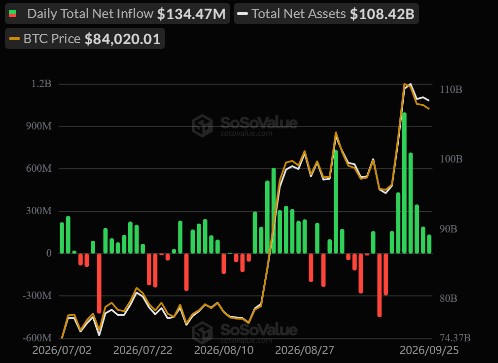Click the 2026/08/10 date label

click(224, 350)
